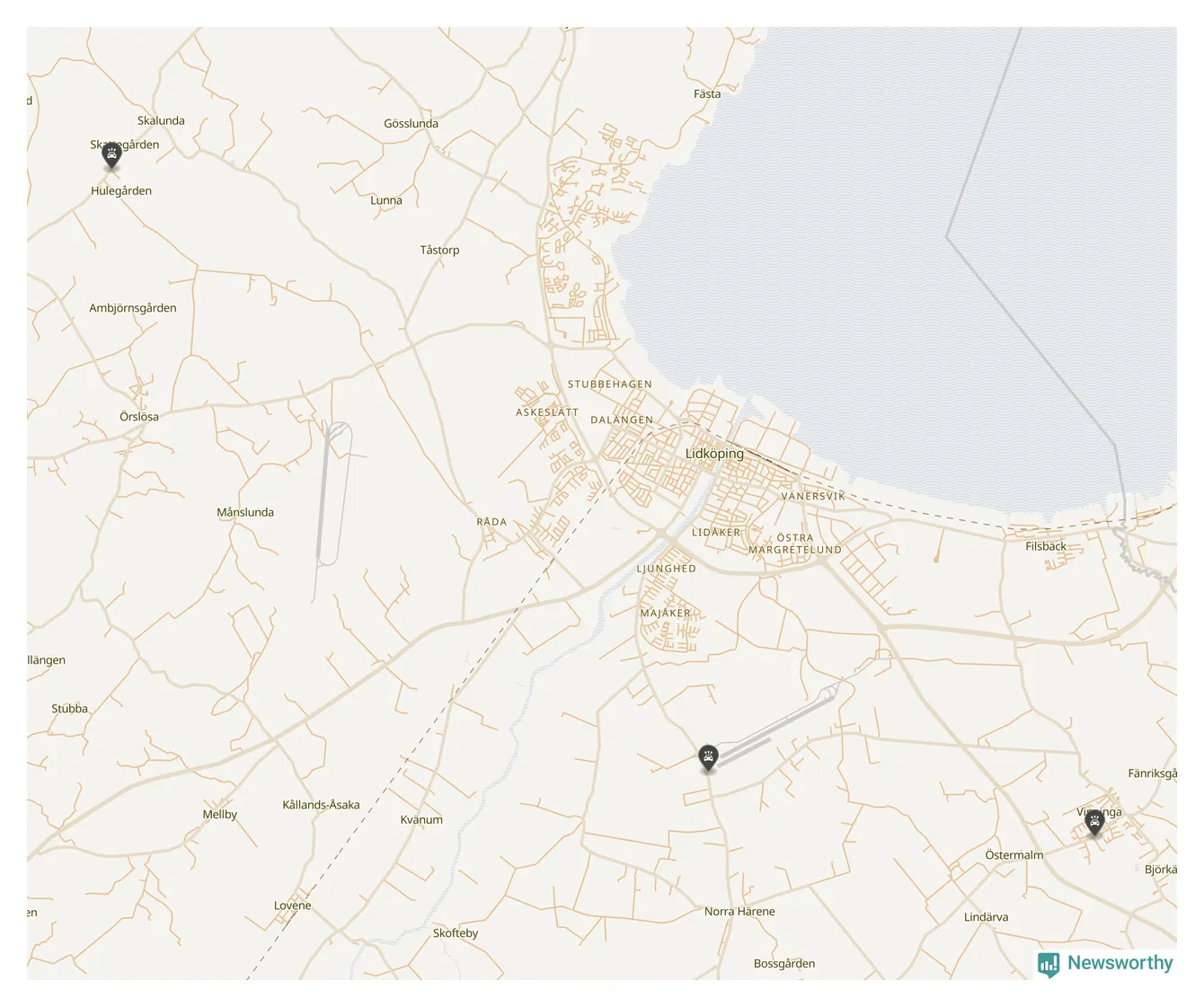1204x1007 pixels.
Task: Select the Skofteby label
Action: (456, 933)
